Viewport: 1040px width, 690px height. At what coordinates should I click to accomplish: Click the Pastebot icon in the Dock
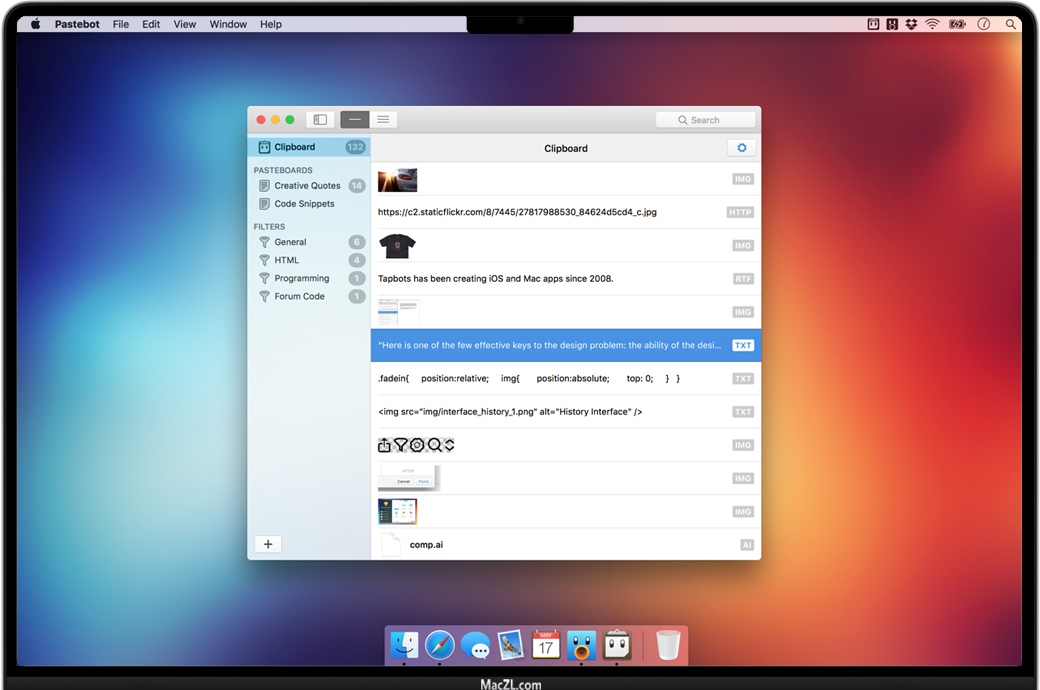click(x=616, y=645)
